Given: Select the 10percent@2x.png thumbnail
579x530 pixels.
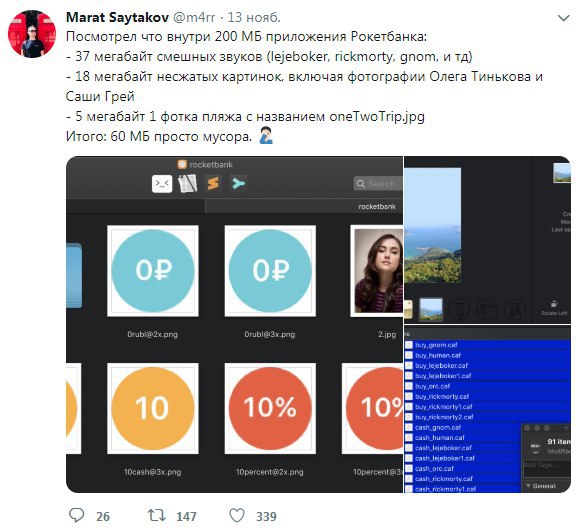Looking at the screenshot, I should click(270, 408).
